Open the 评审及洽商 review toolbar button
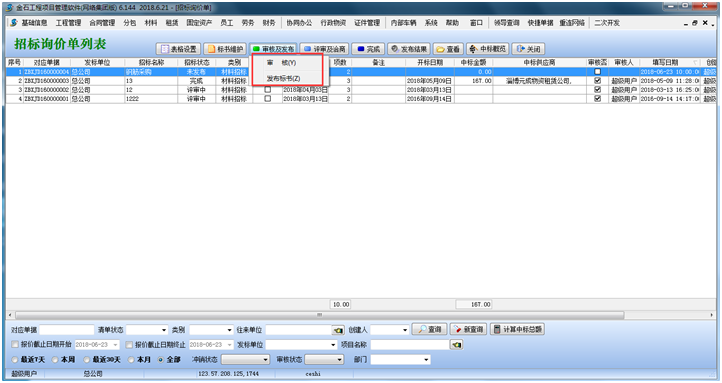 pyautogui.click(x=325, y=49)
